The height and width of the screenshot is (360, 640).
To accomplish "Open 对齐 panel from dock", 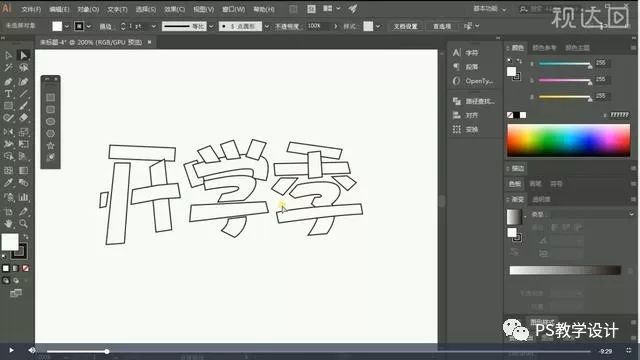I will (466, 116).
